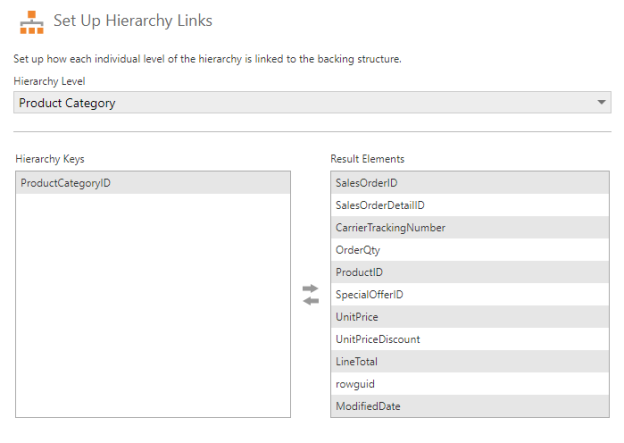
Task: Select ProductCategoryID in Hierarchy Keys
Action: [x=154, y=183]
